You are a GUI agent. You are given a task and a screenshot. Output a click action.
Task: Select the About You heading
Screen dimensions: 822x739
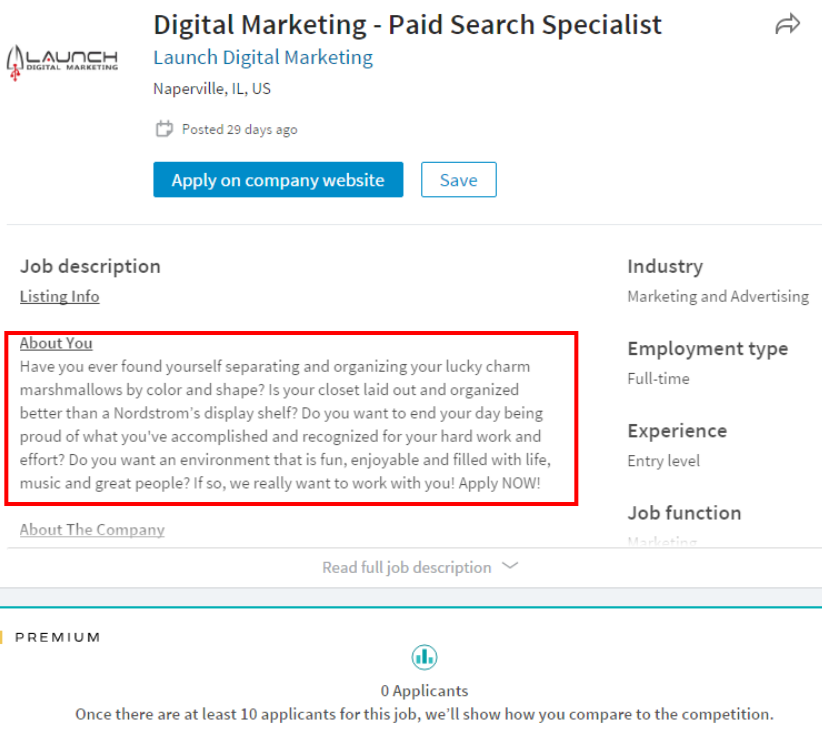[56, 343]
